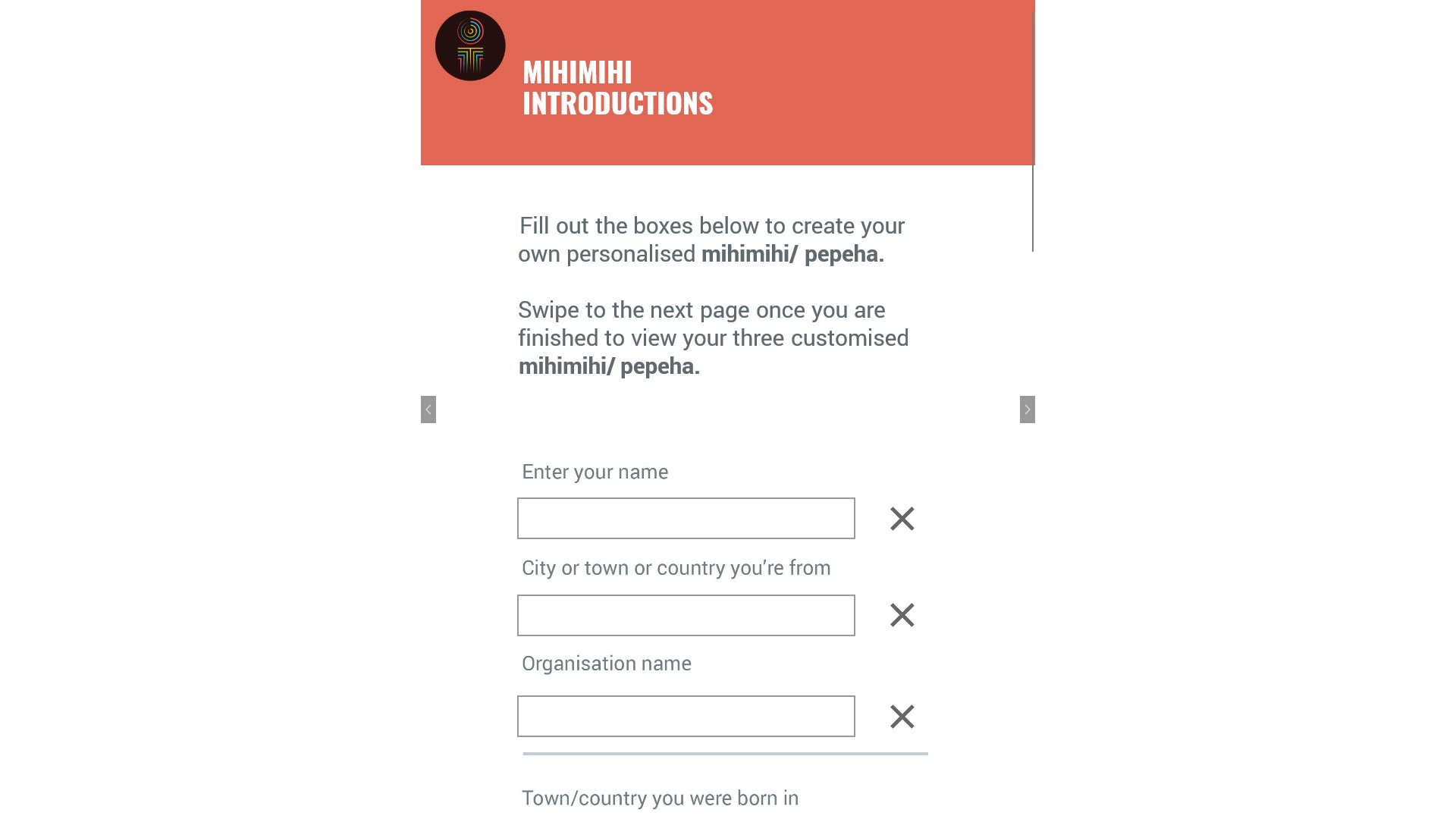The height and width of the screenshot is (819, 1456).
Task: Click the empty red header banner area
Action: 872,83
